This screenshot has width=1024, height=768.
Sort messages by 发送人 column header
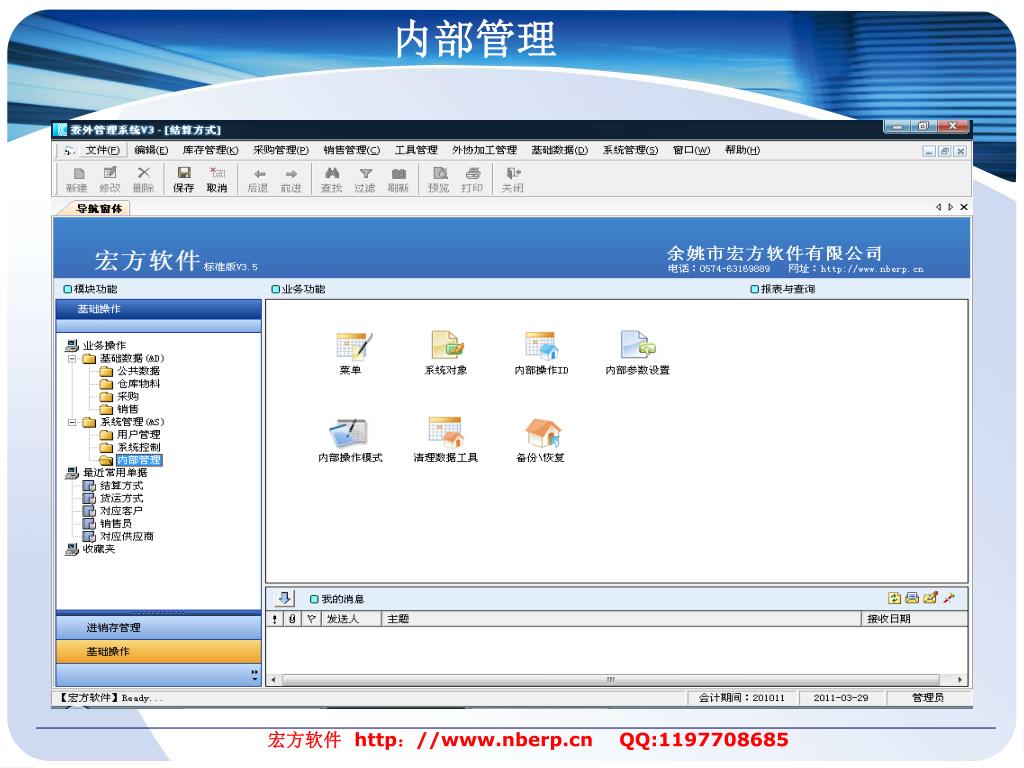pyautogui.click(x=351, y=618)
